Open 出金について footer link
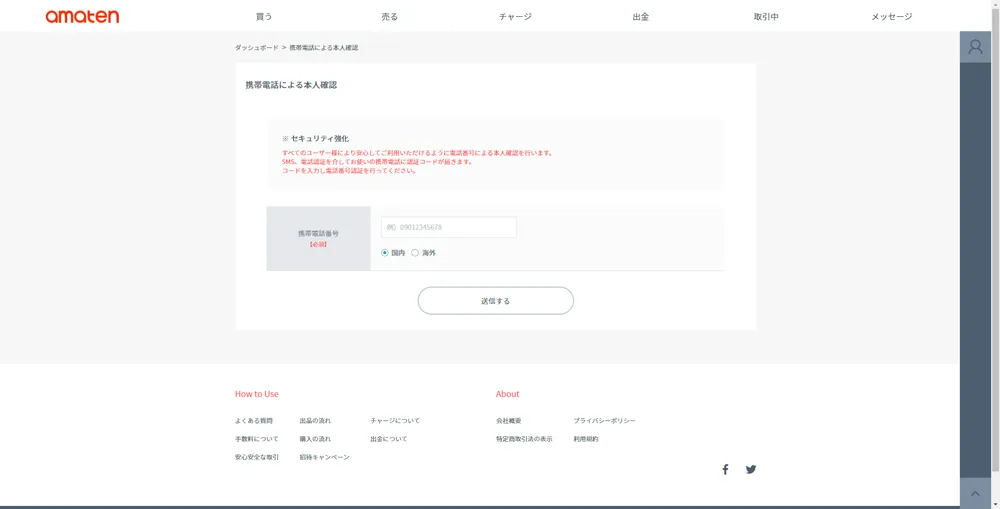The image size is (1000, 509). point(388,439)
